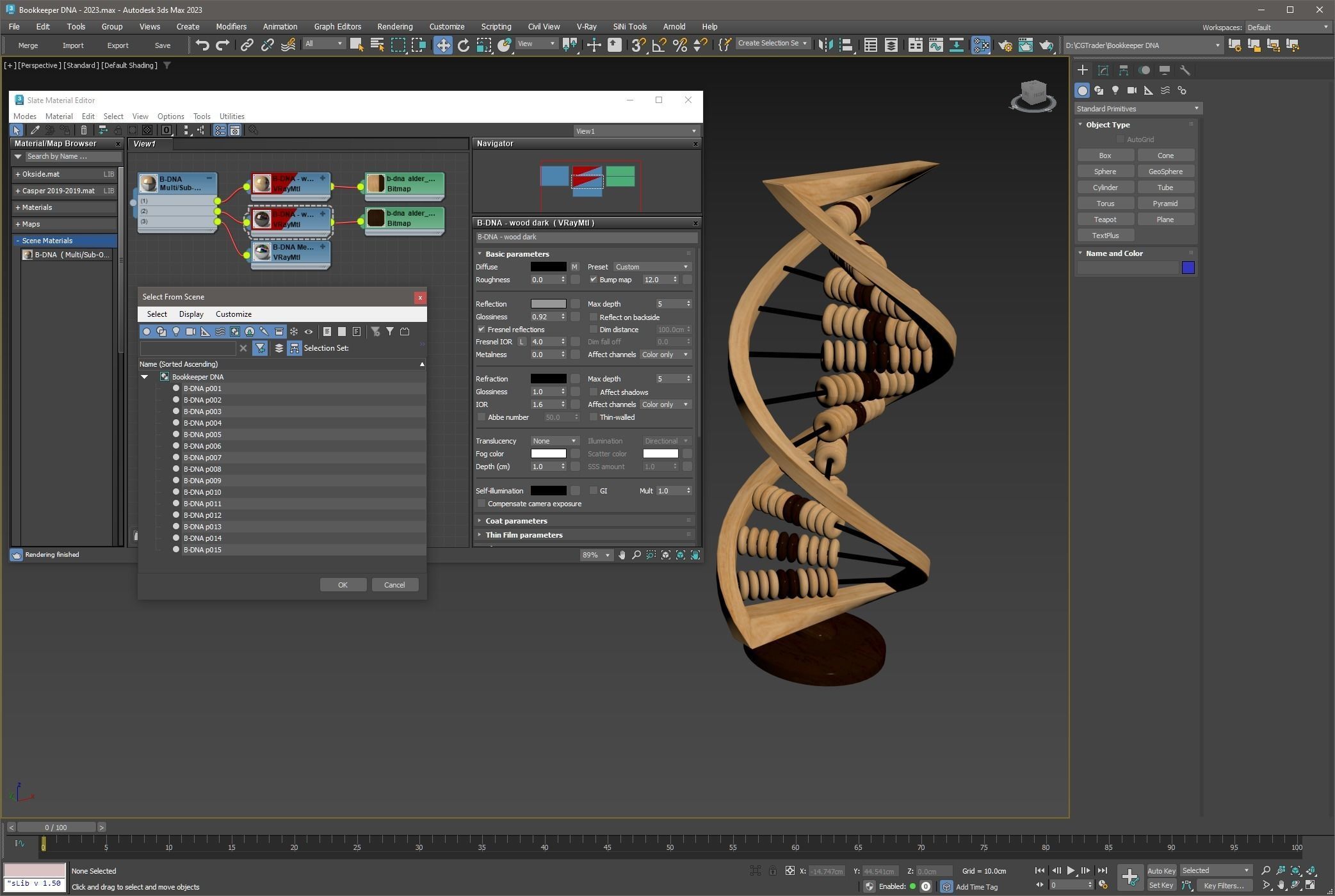Expand the Okside.mat library group
The height and width of the screenshot is (896, 1335).
click(18, 174)
